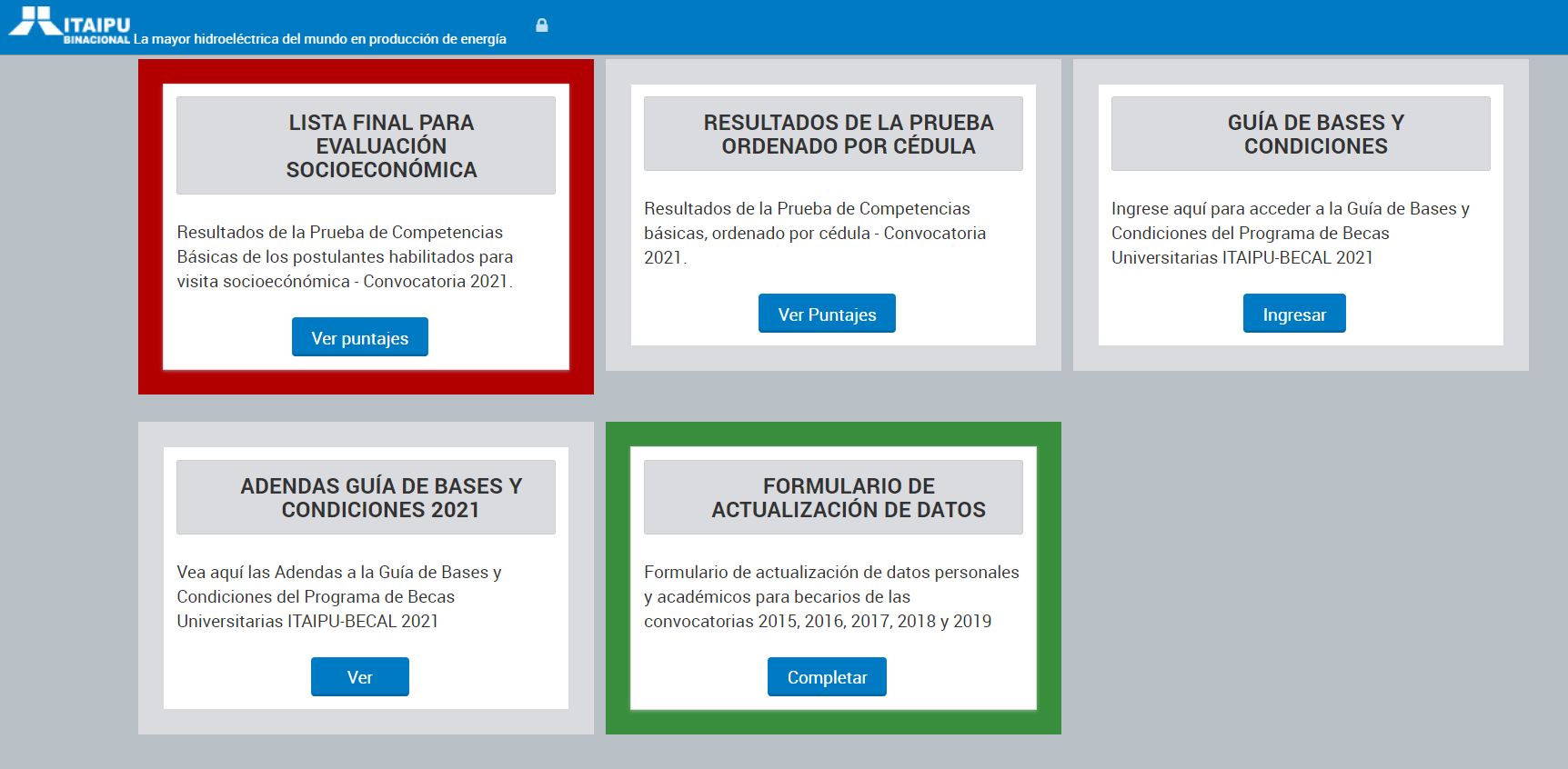The height and width of the screenshot is (769, 1568).
Task: Select the Adendas Guía de Bases y Condiciones 2021 heading
Action: point(366,497)
